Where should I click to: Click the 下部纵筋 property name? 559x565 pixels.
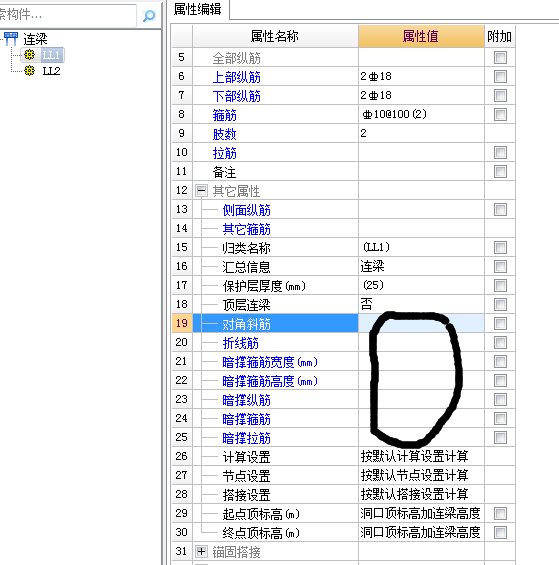tap(236, 96)
